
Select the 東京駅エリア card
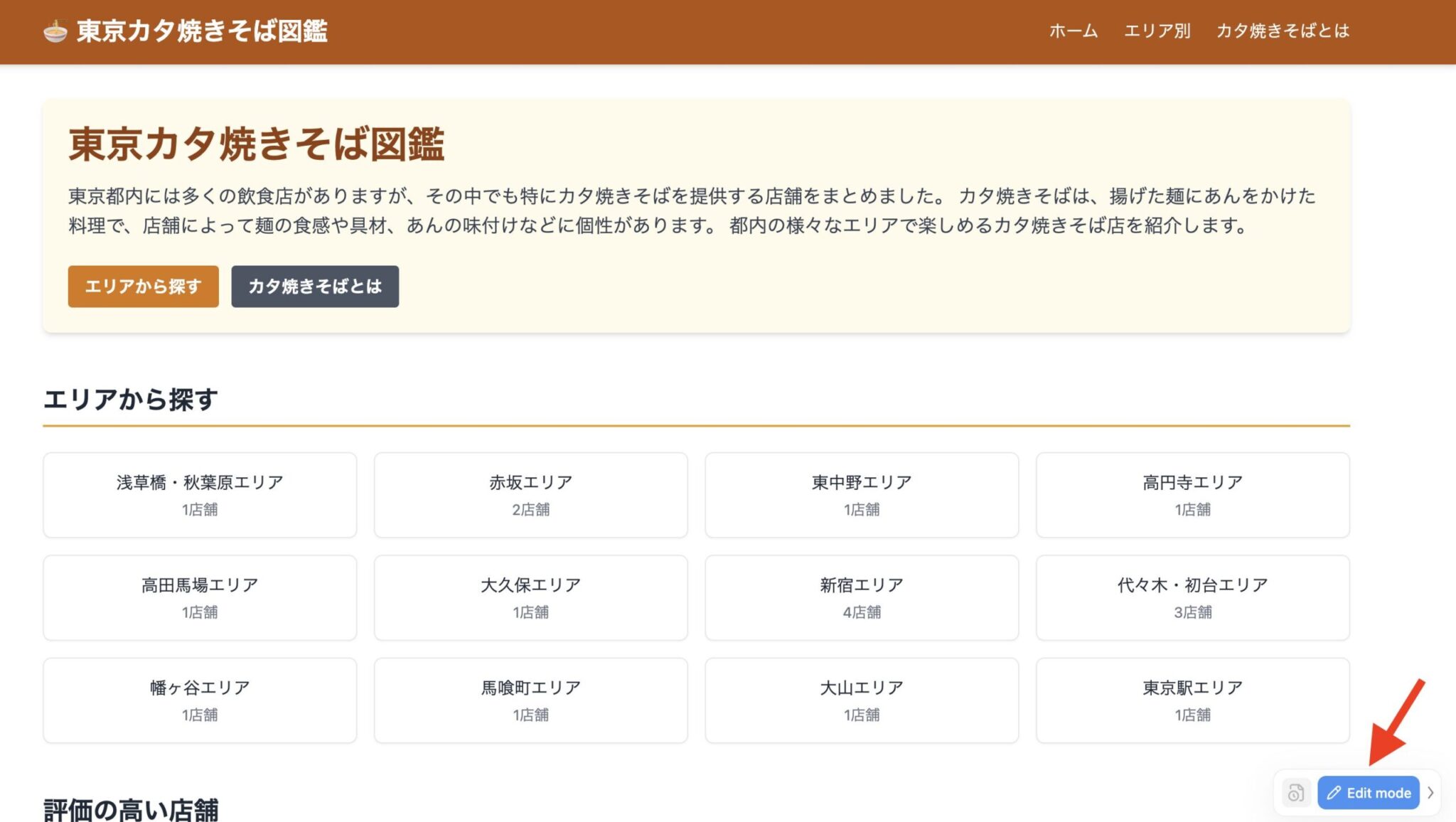click(1192, 700)
